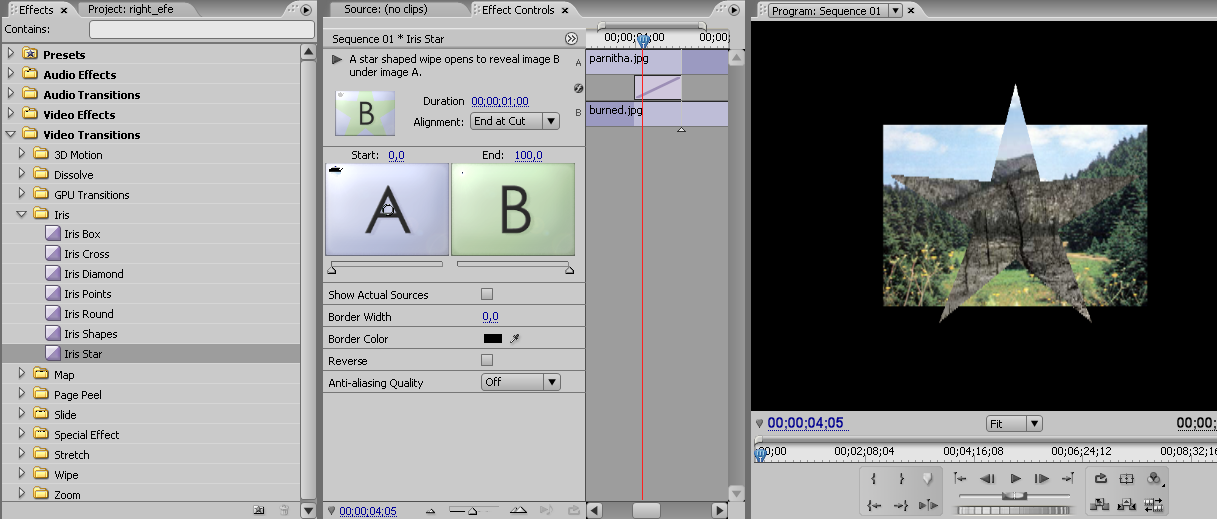1217x519 pixels.
Task: Click the Iris Points transition icon
Action: [53, 294]
